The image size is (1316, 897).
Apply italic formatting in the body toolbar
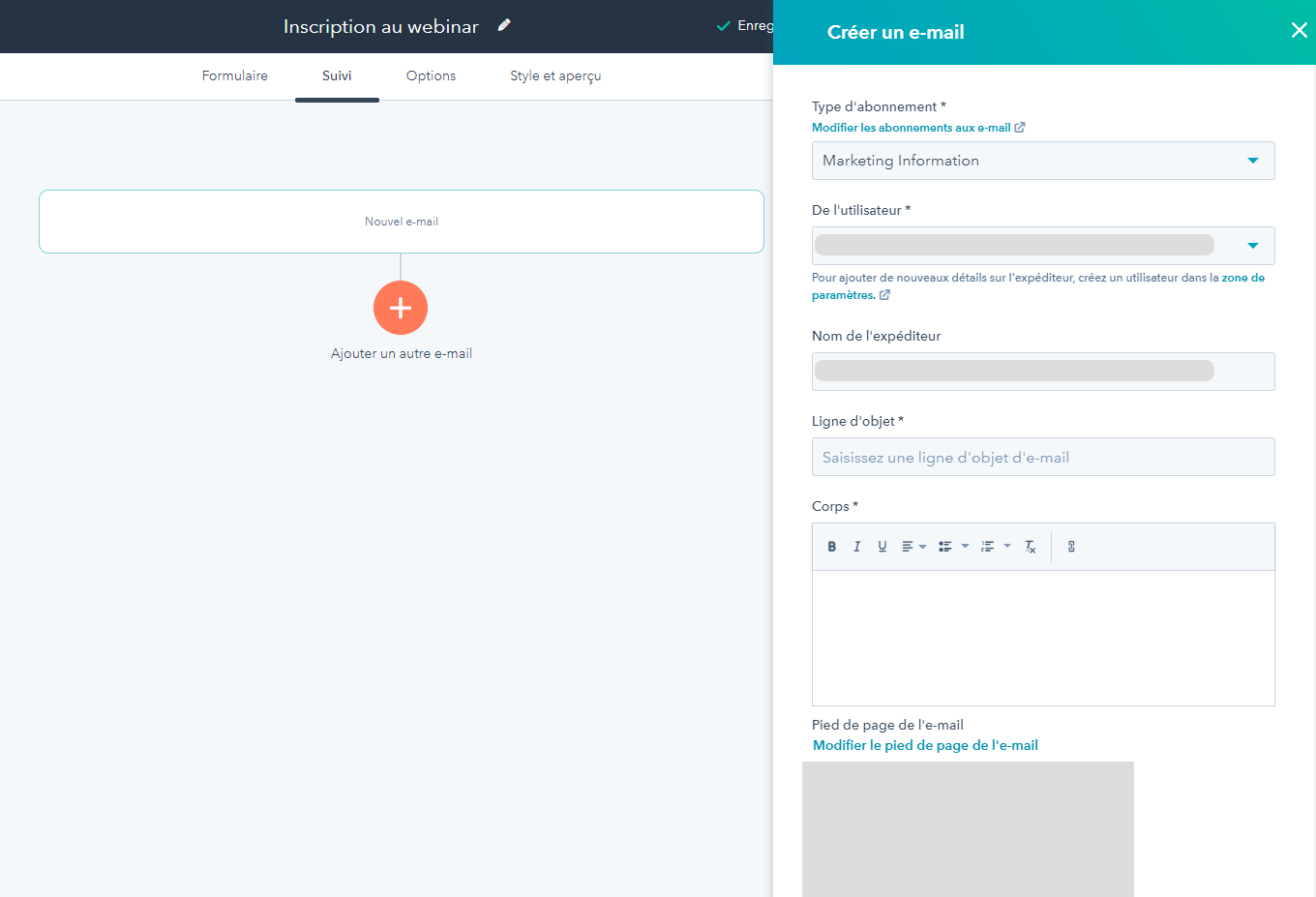click(x=856, y=547)
